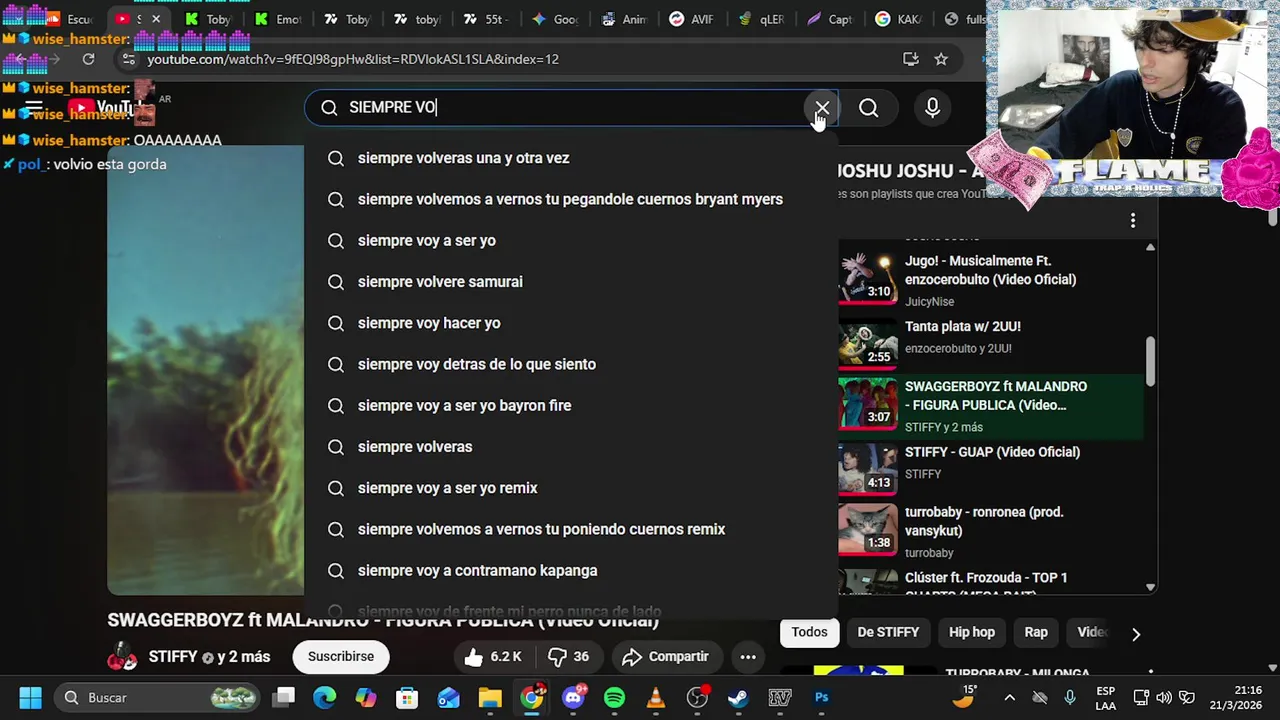Pick suggestion mentioning bryant myers

(571, 199)
